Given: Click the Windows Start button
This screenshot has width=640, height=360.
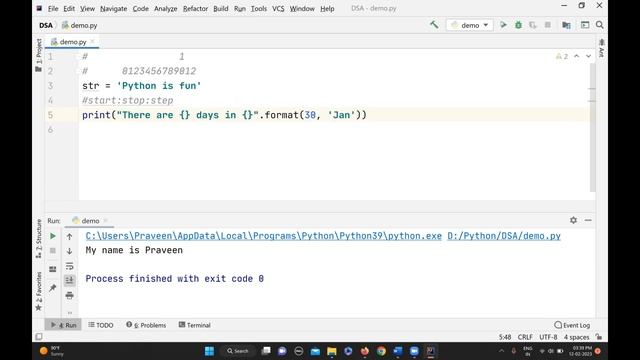Looking at the screenshot, I should pos(209,351).
